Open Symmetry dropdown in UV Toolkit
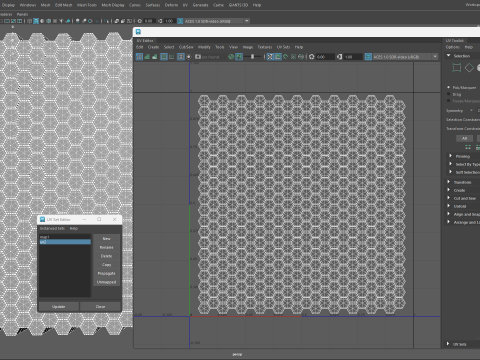The image size is (480, 360). (471, 110)
